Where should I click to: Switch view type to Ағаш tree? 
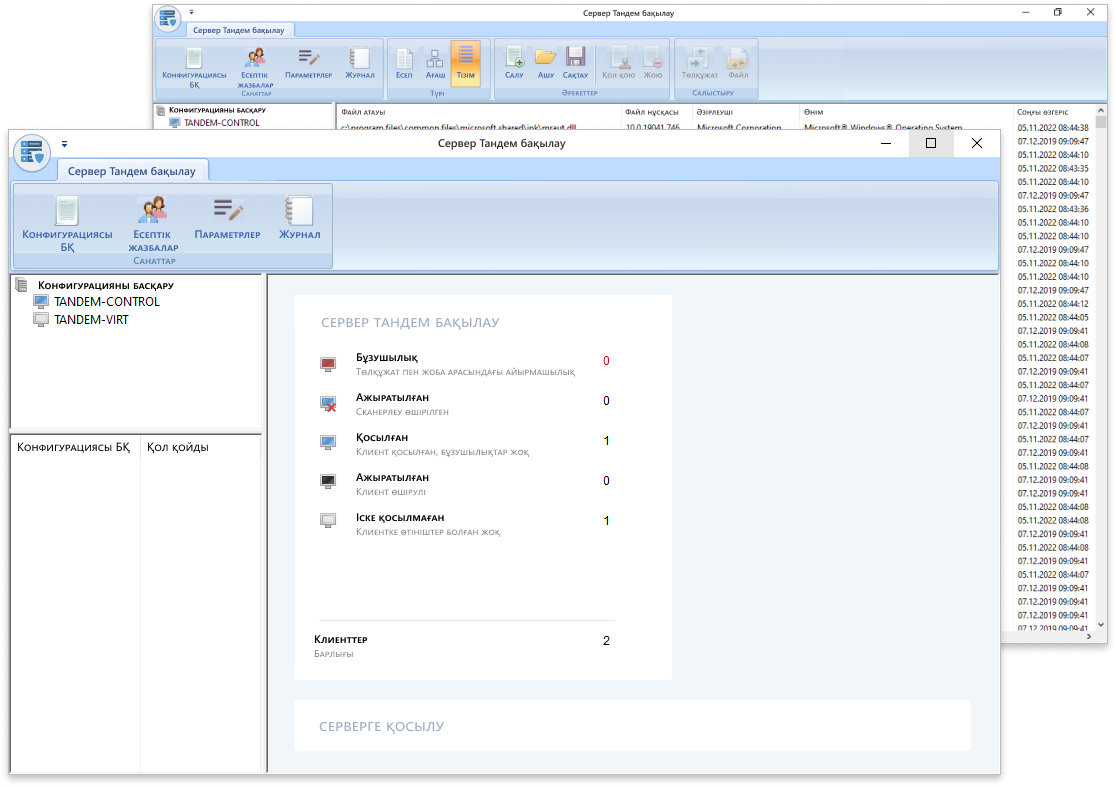[435, 62]
